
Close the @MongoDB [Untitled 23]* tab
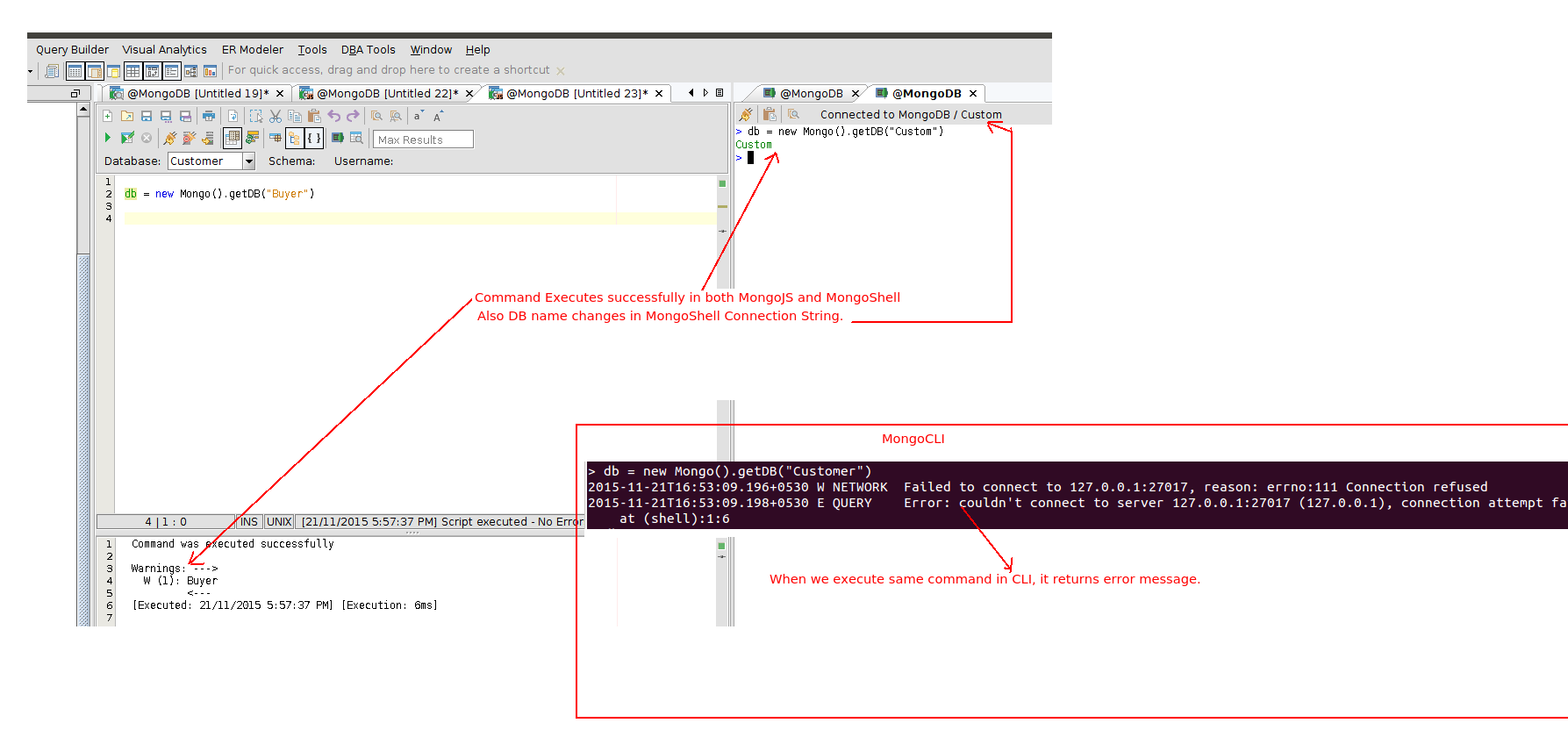[659, 93]
